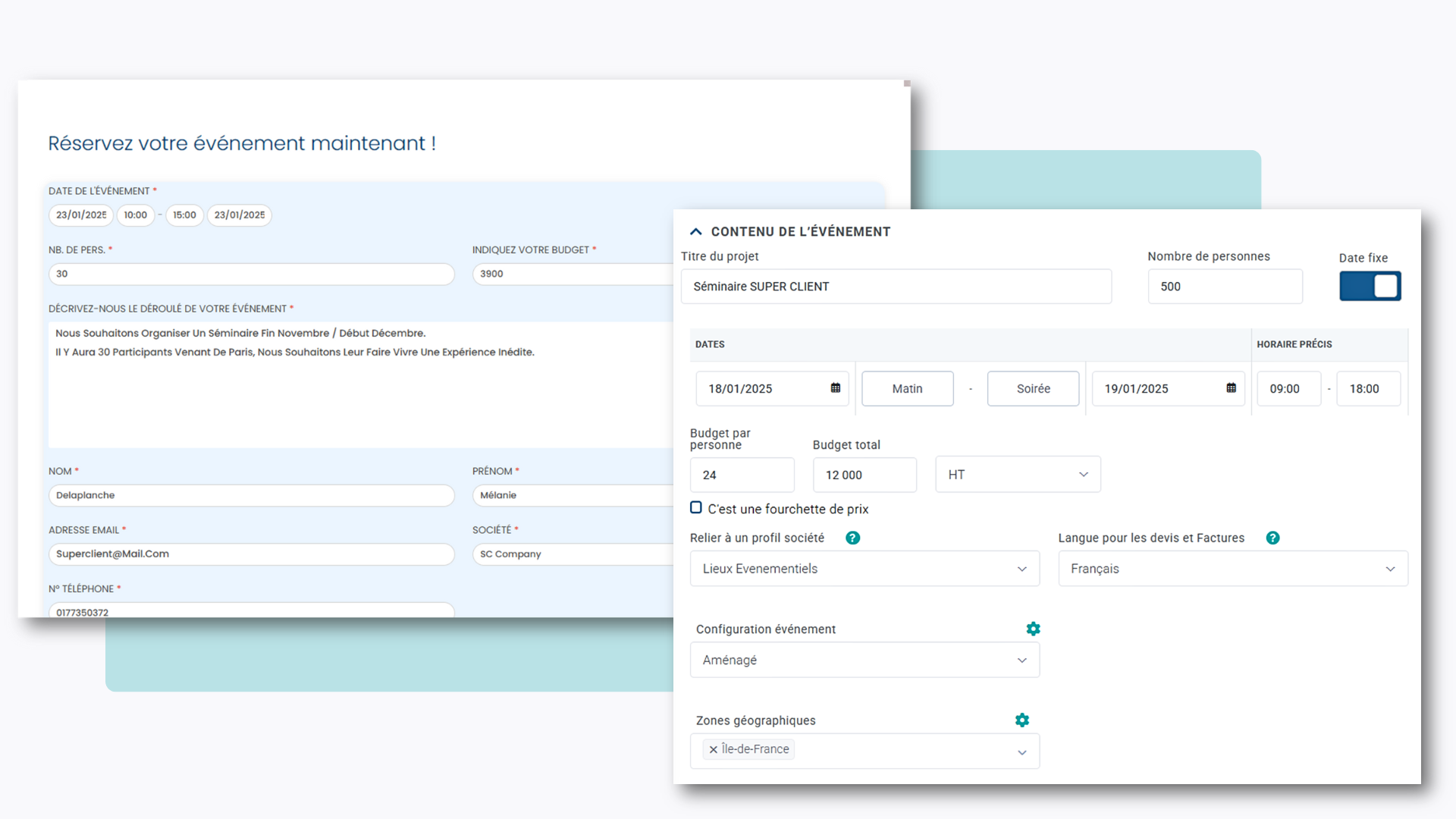Collapse the Contenu de l'événement section chevron

(695, 232)
